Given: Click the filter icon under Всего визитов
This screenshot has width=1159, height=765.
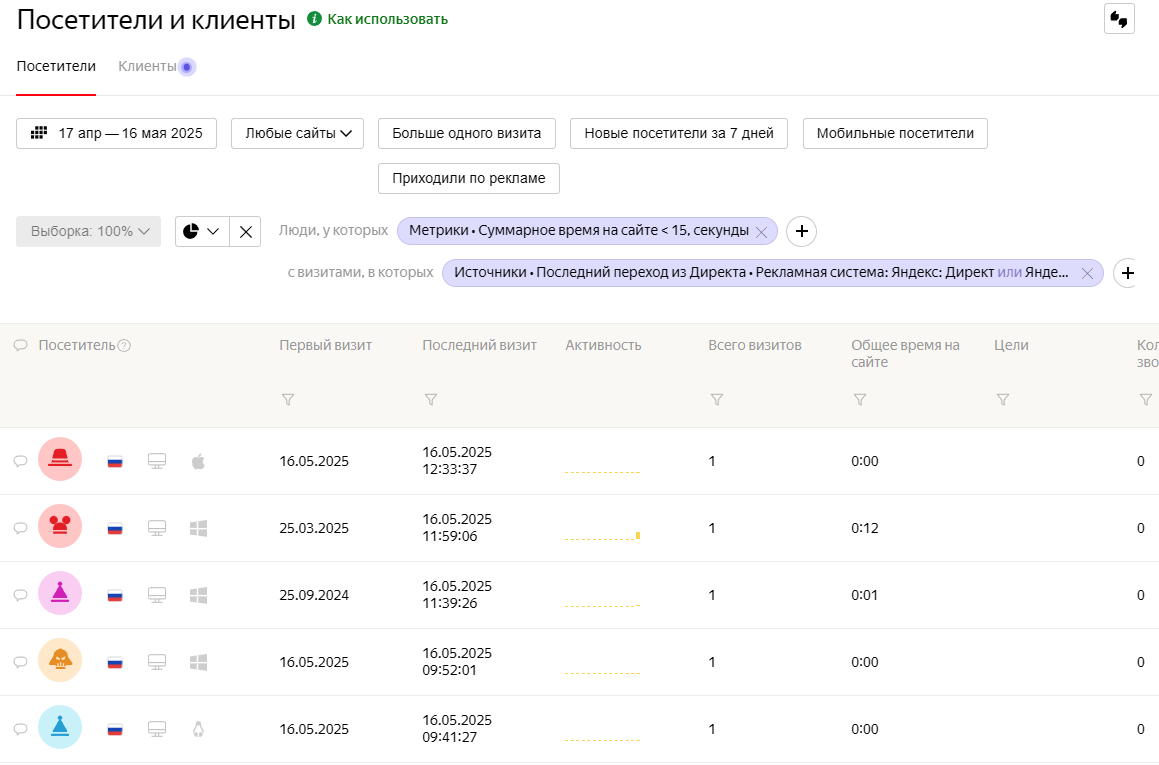Looking at the screenshot, I should 717,400.
